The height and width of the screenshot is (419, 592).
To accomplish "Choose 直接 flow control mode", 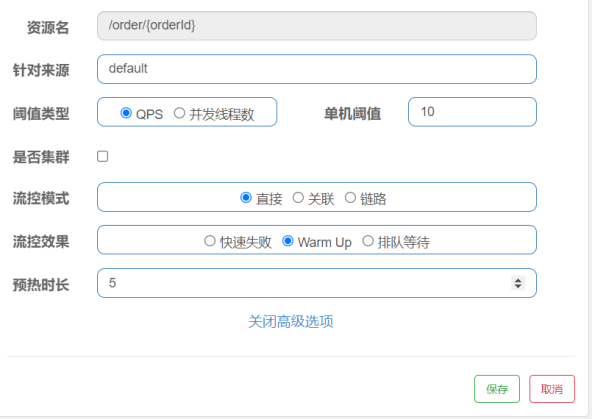I will coord(246,197).
